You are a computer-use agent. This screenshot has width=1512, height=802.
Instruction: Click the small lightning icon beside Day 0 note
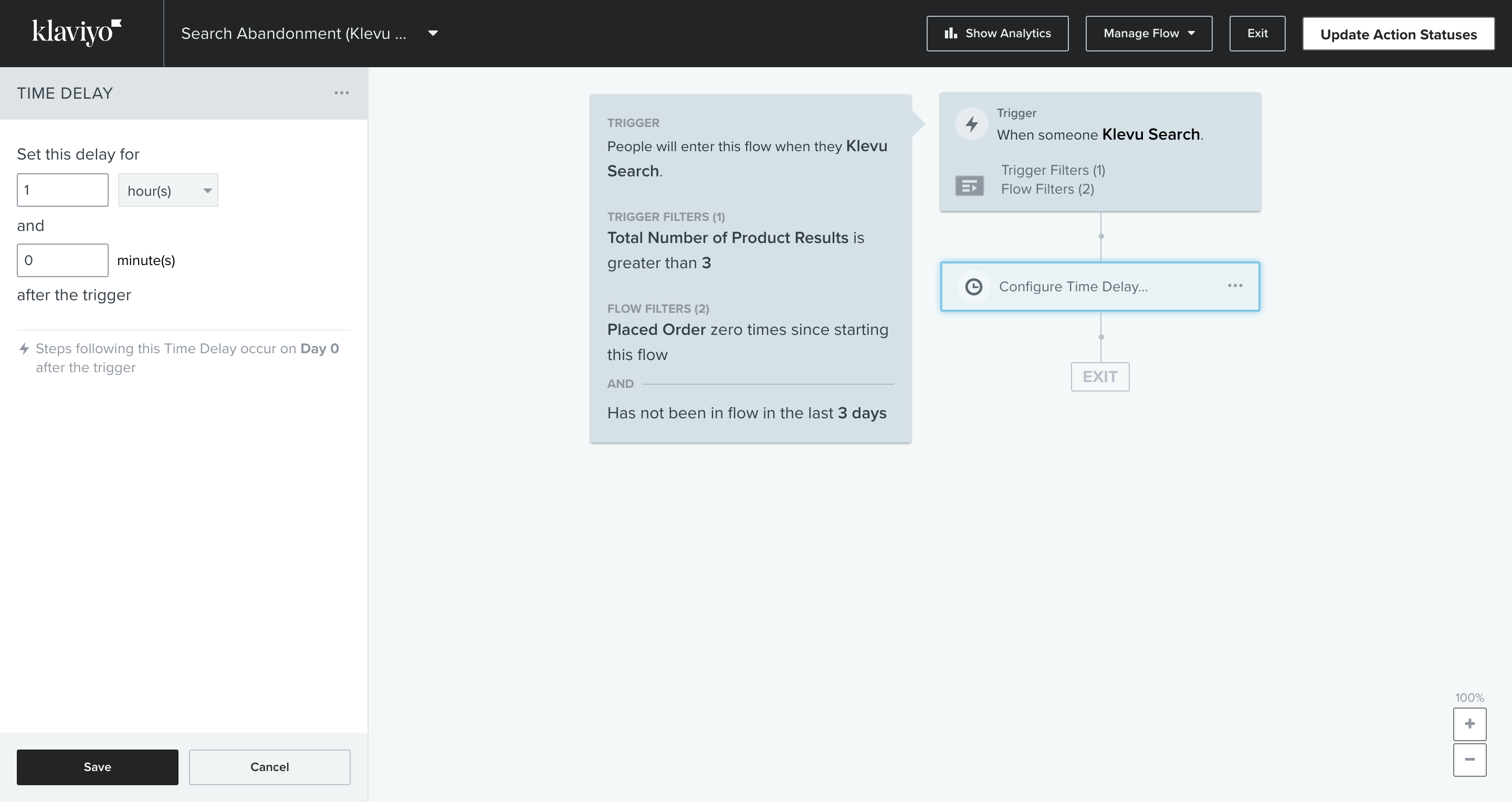(x=24, y=349)
